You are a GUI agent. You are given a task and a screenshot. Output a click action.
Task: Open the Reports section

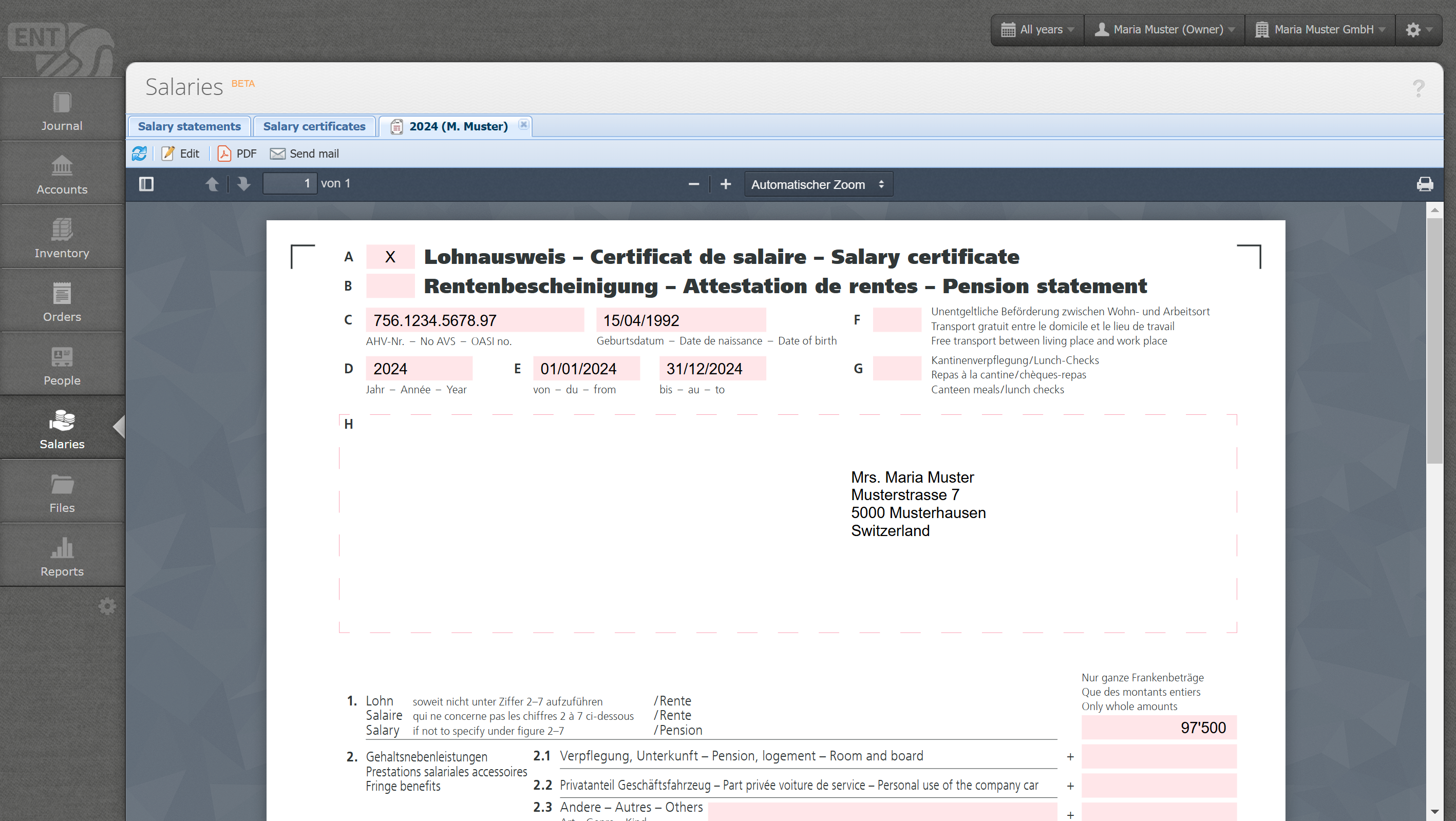[x=62, y=556]
